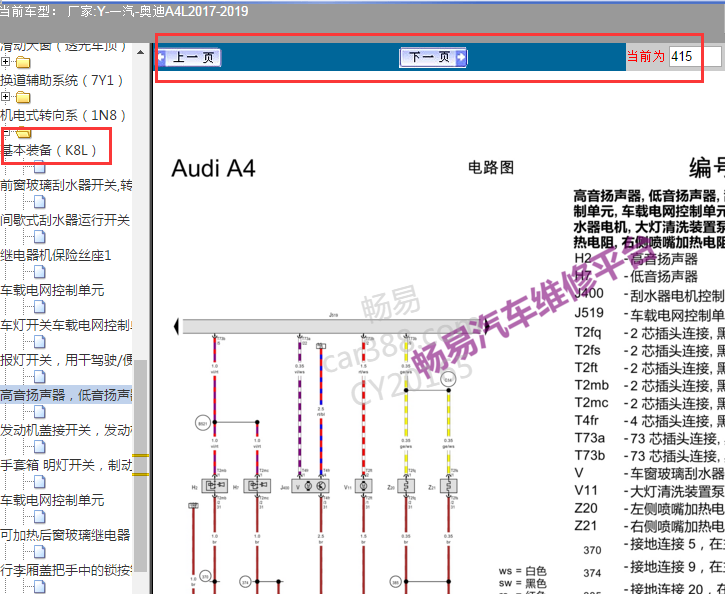Click legend row H2 高音扬声器

pyautogui.click(x=636, y=258)
